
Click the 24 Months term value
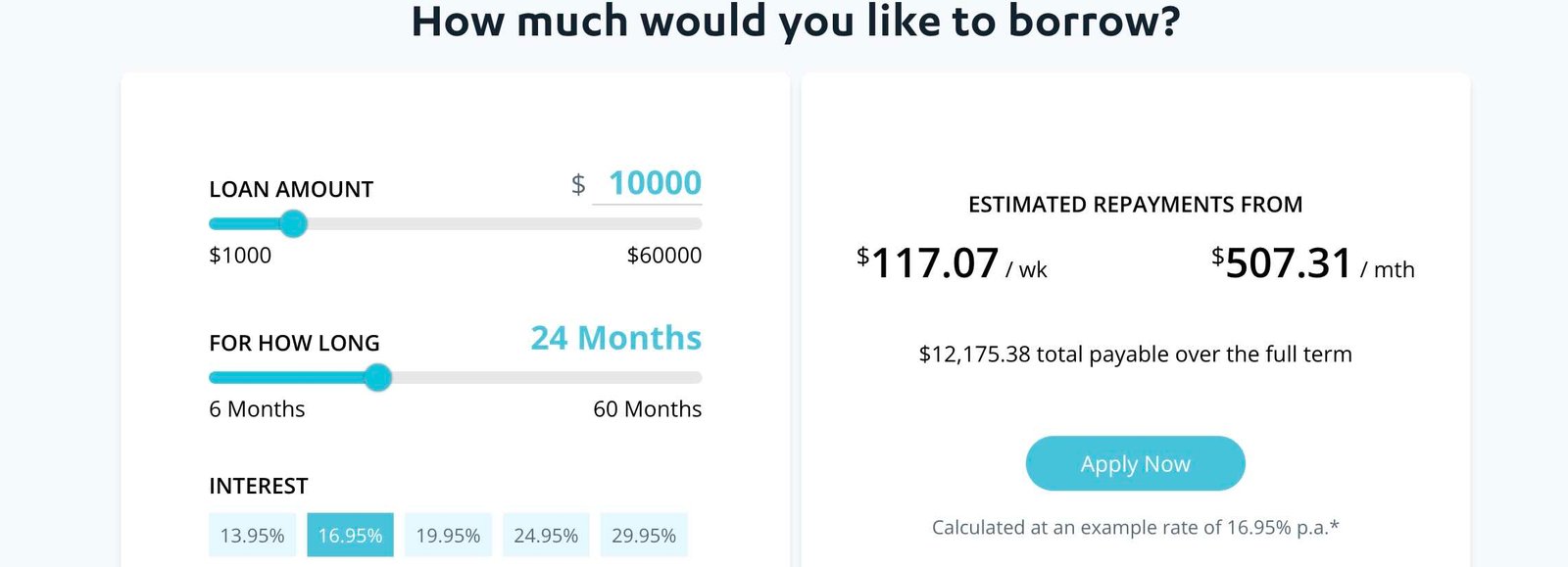click(615, 338)
